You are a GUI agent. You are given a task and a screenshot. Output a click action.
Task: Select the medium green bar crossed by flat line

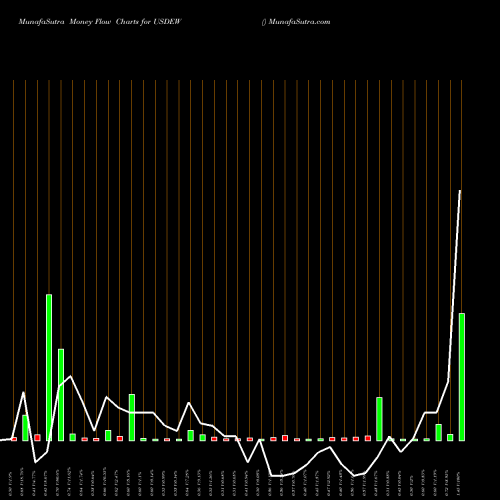132,417
